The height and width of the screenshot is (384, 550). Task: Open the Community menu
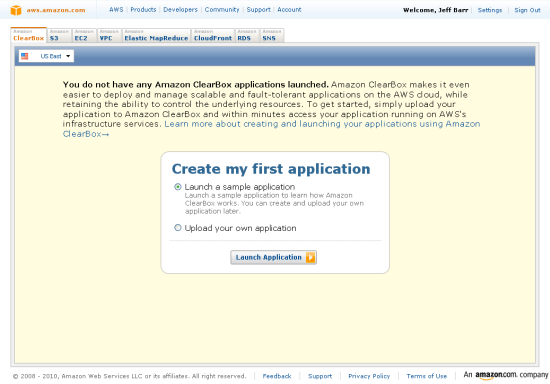click(x=222, y=10)
